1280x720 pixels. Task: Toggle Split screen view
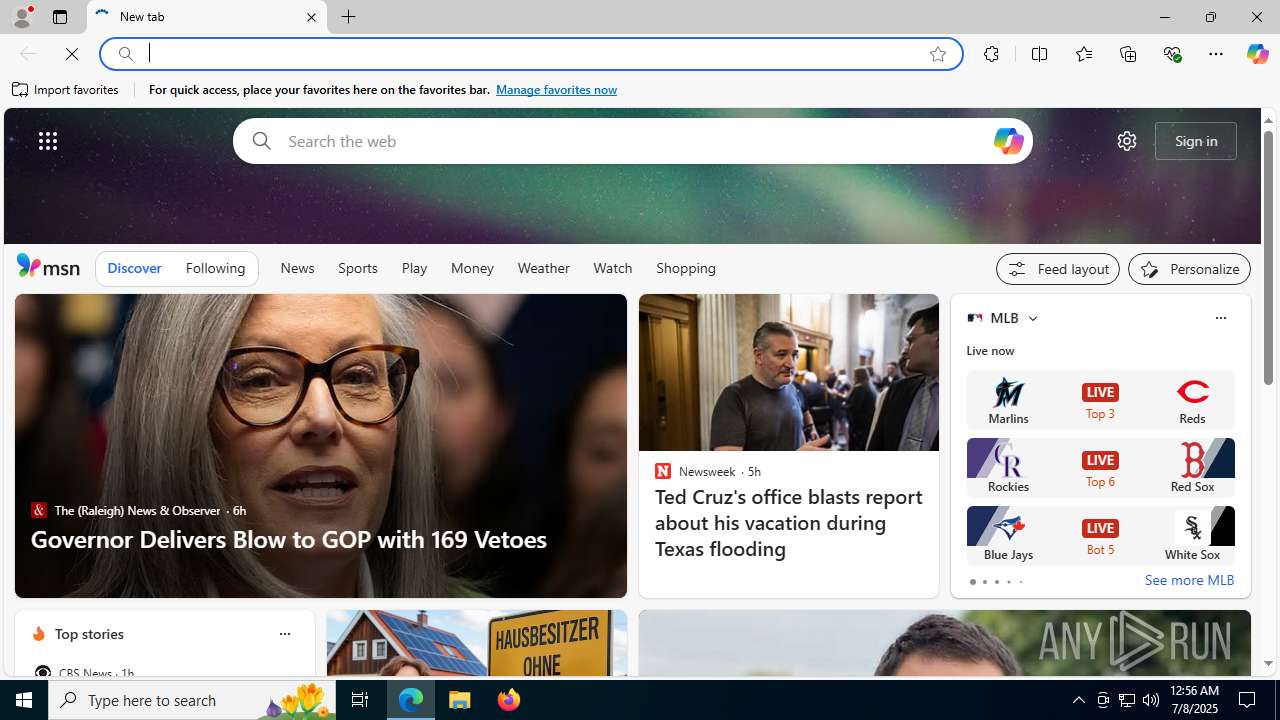(1039, 54)
